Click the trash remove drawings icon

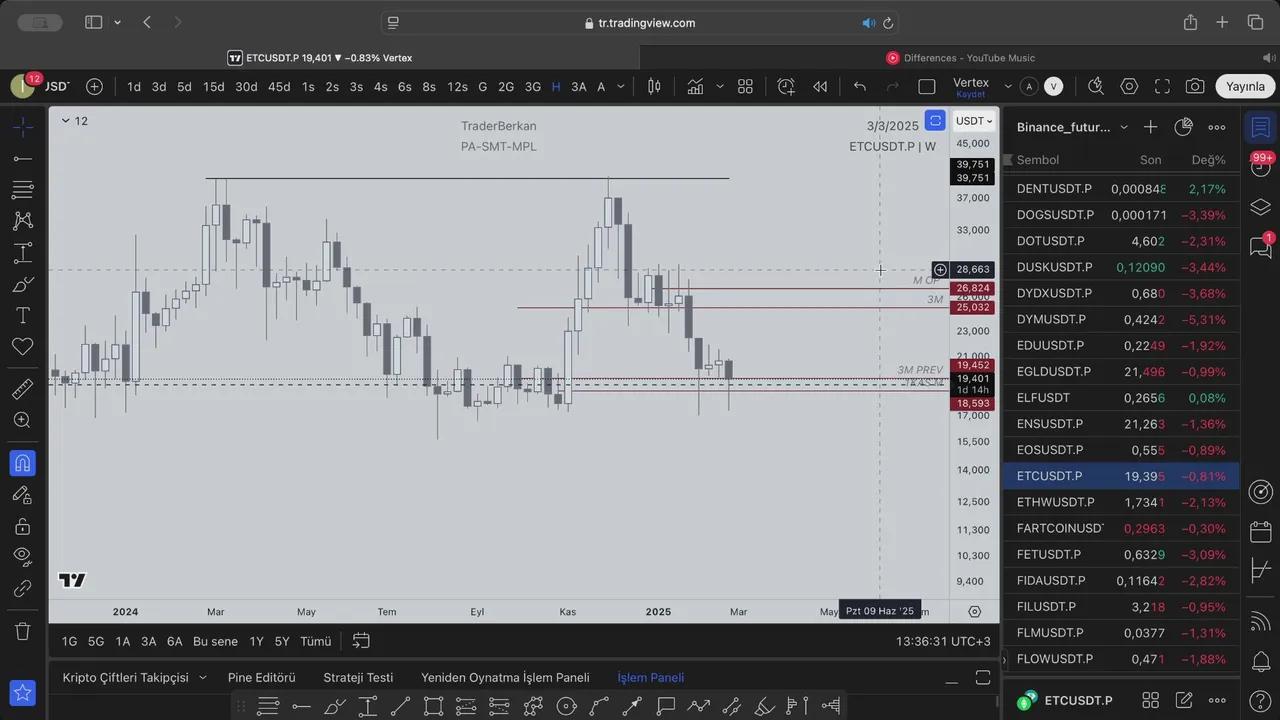22,631
